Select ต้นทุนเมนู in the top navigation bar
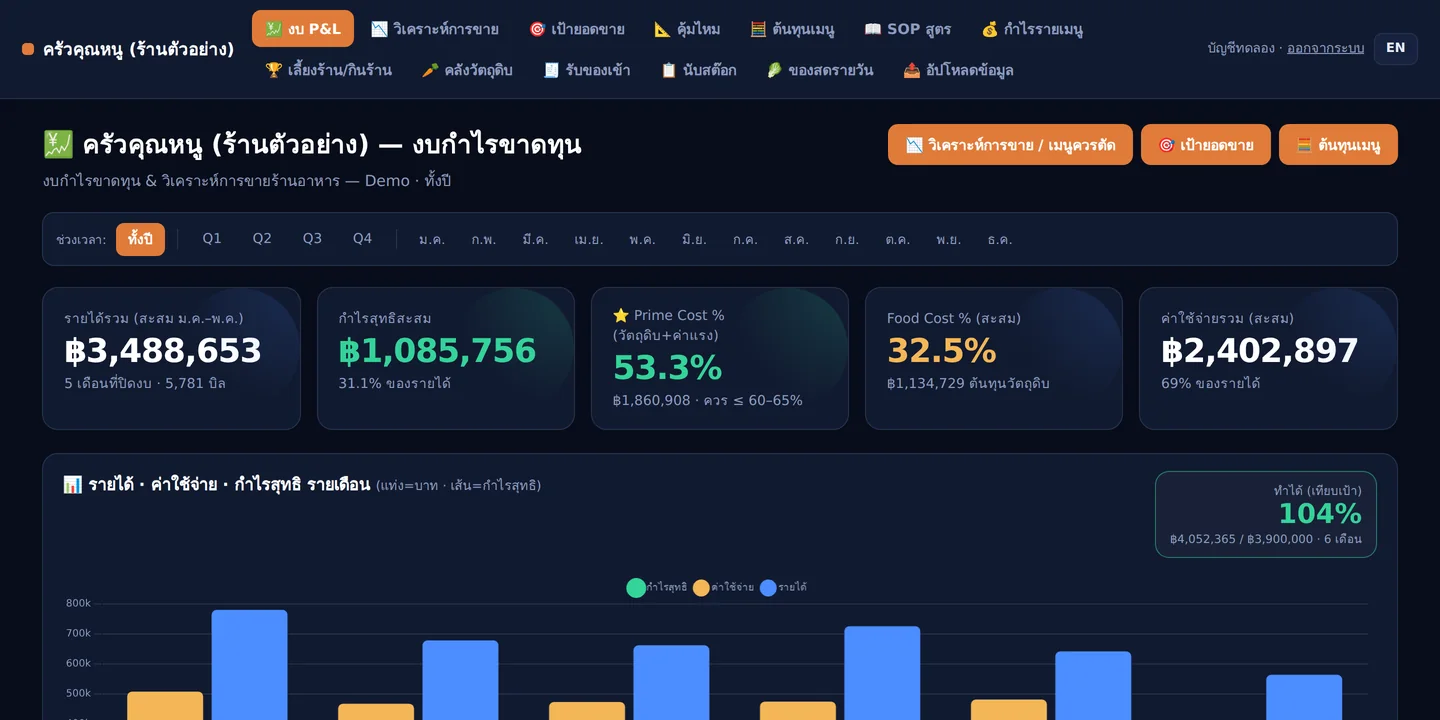Viewport: 1440px width, 720px height. click(792, 29)
